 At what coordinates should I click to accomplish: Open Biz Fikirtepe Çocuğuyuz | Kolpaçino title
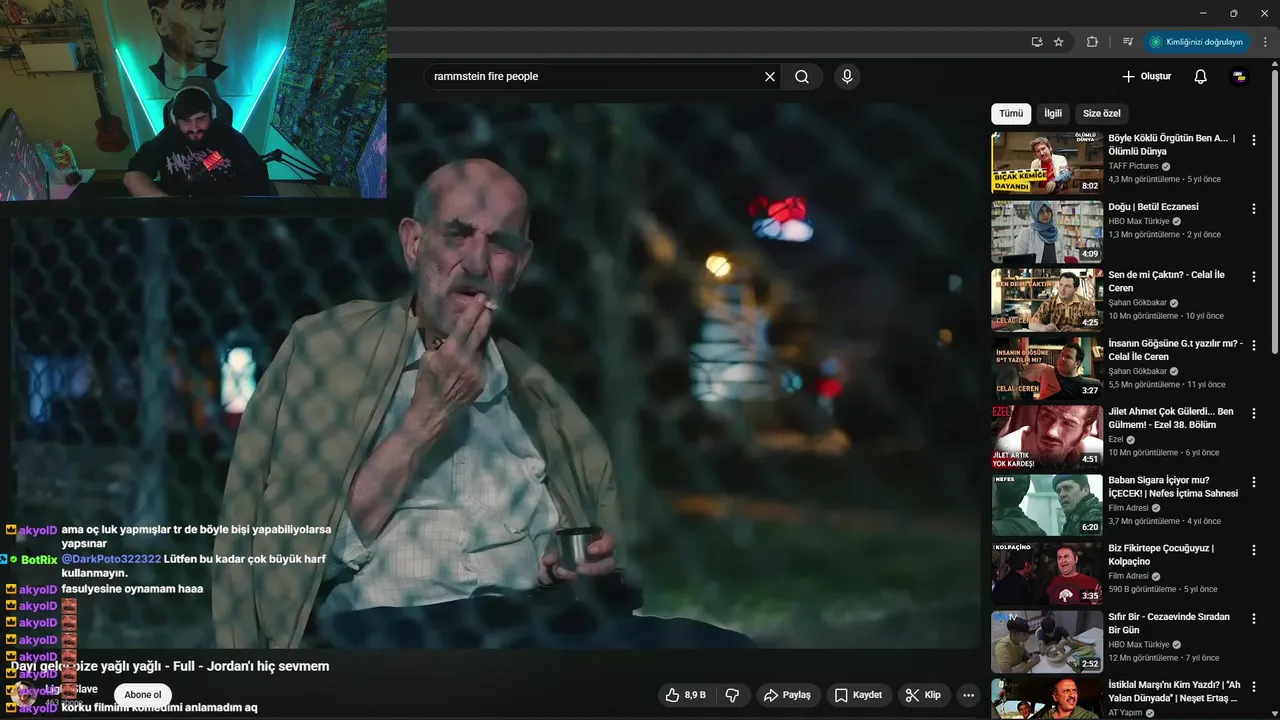[x=1161, y=555]
